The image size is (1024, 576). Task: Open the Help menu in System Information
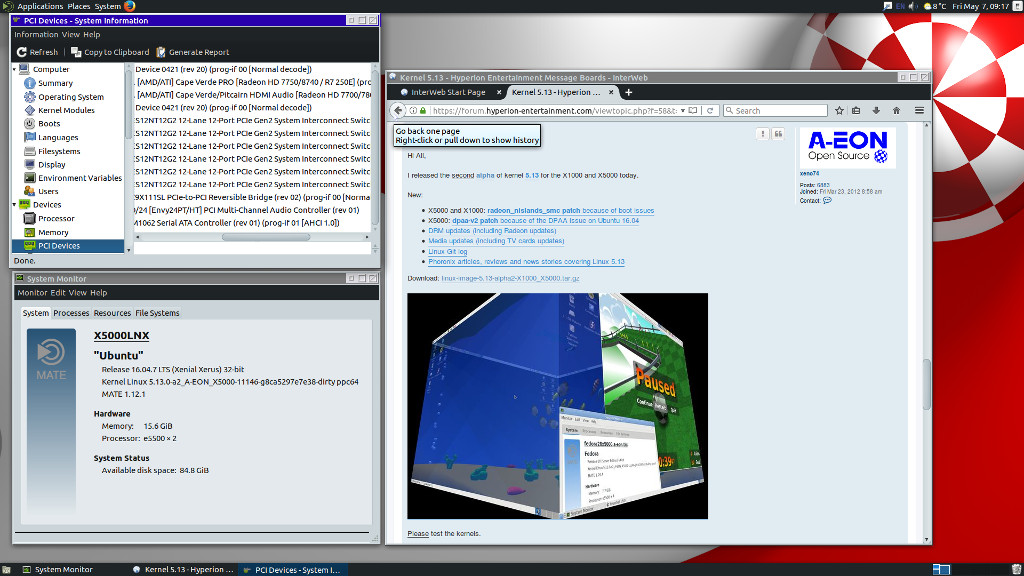pyautogui.click(x=91, y=35)
